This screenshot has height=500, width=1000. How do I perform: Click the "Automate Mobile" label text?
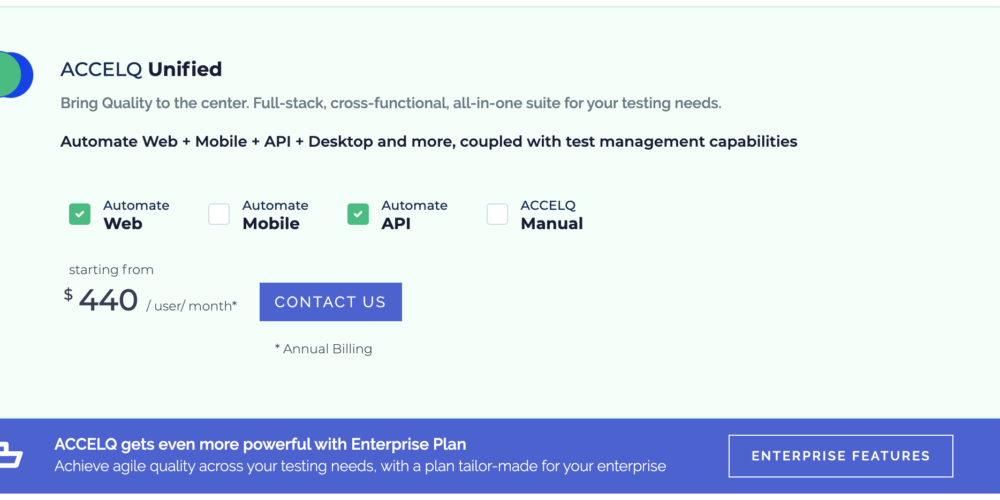pos(274,215)
